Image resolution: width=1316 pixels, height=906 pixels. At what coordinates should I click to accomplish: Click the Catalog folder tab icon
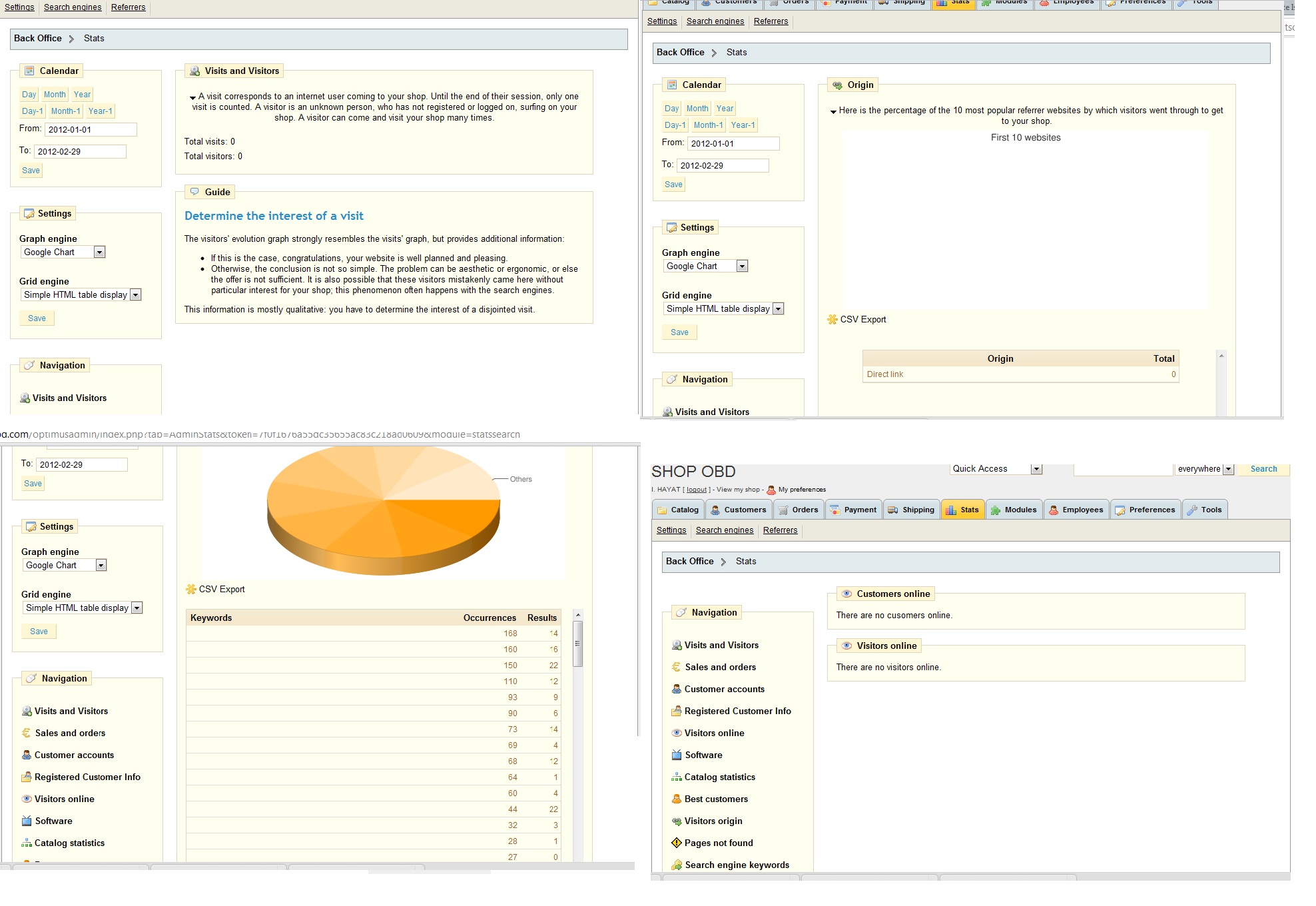(662, 510)
